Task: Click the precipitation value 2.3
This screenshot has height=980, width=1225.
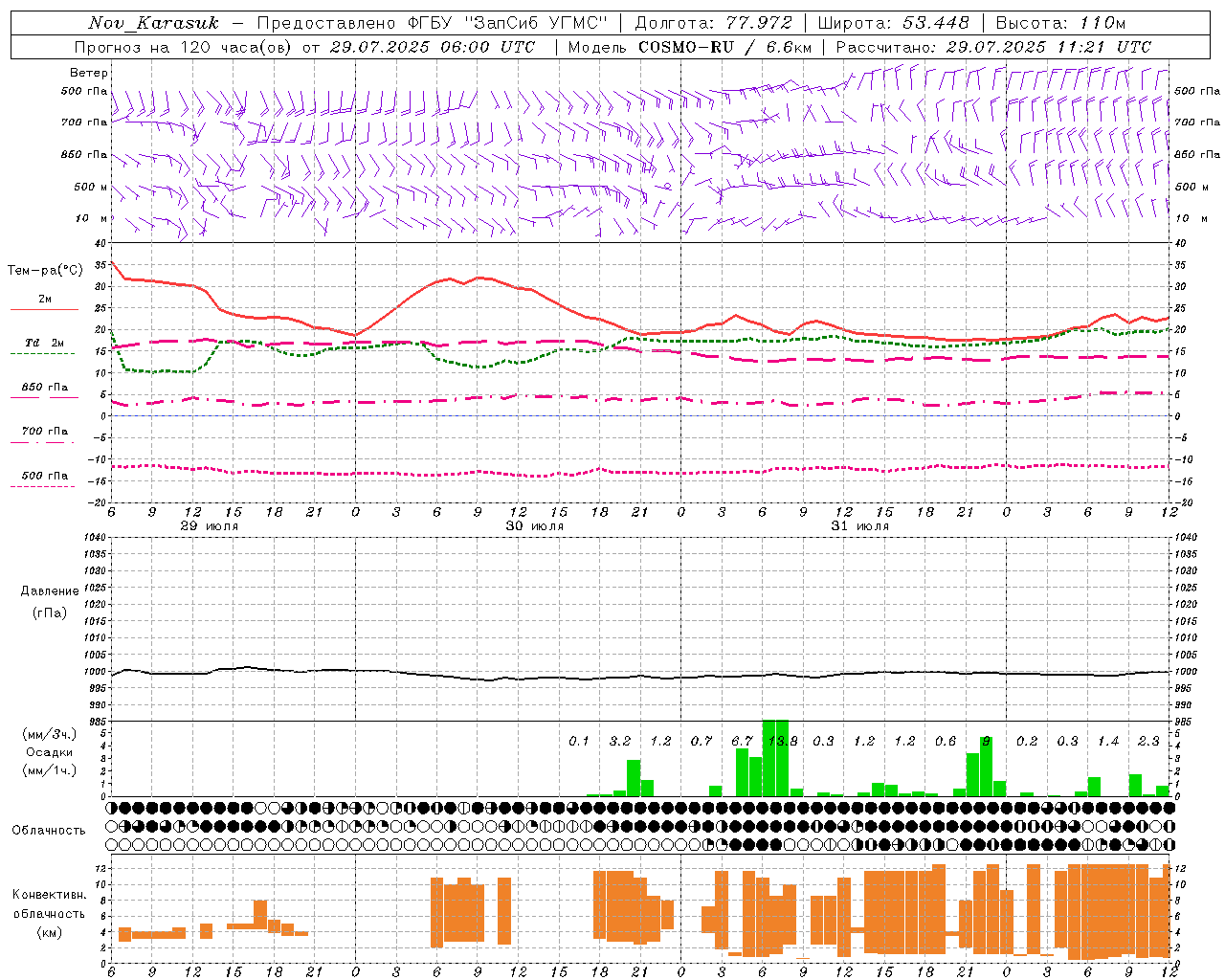Action: coord(1148,742)
